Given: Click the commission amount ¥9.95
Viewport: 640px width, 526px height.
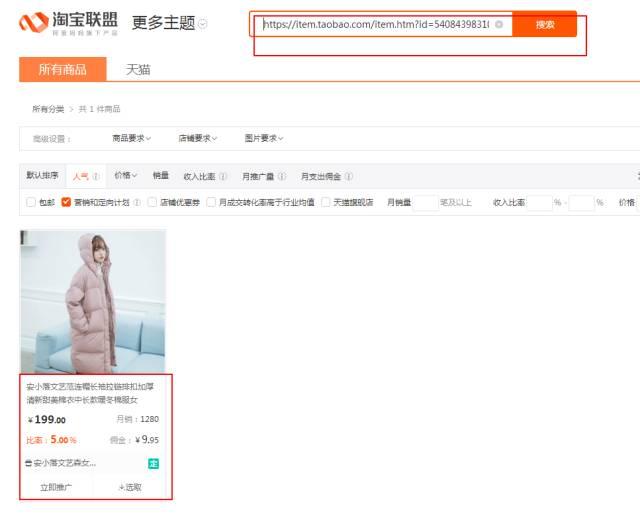Looking at the screenshot, I should pyautogui.click(x=147, y=440).
